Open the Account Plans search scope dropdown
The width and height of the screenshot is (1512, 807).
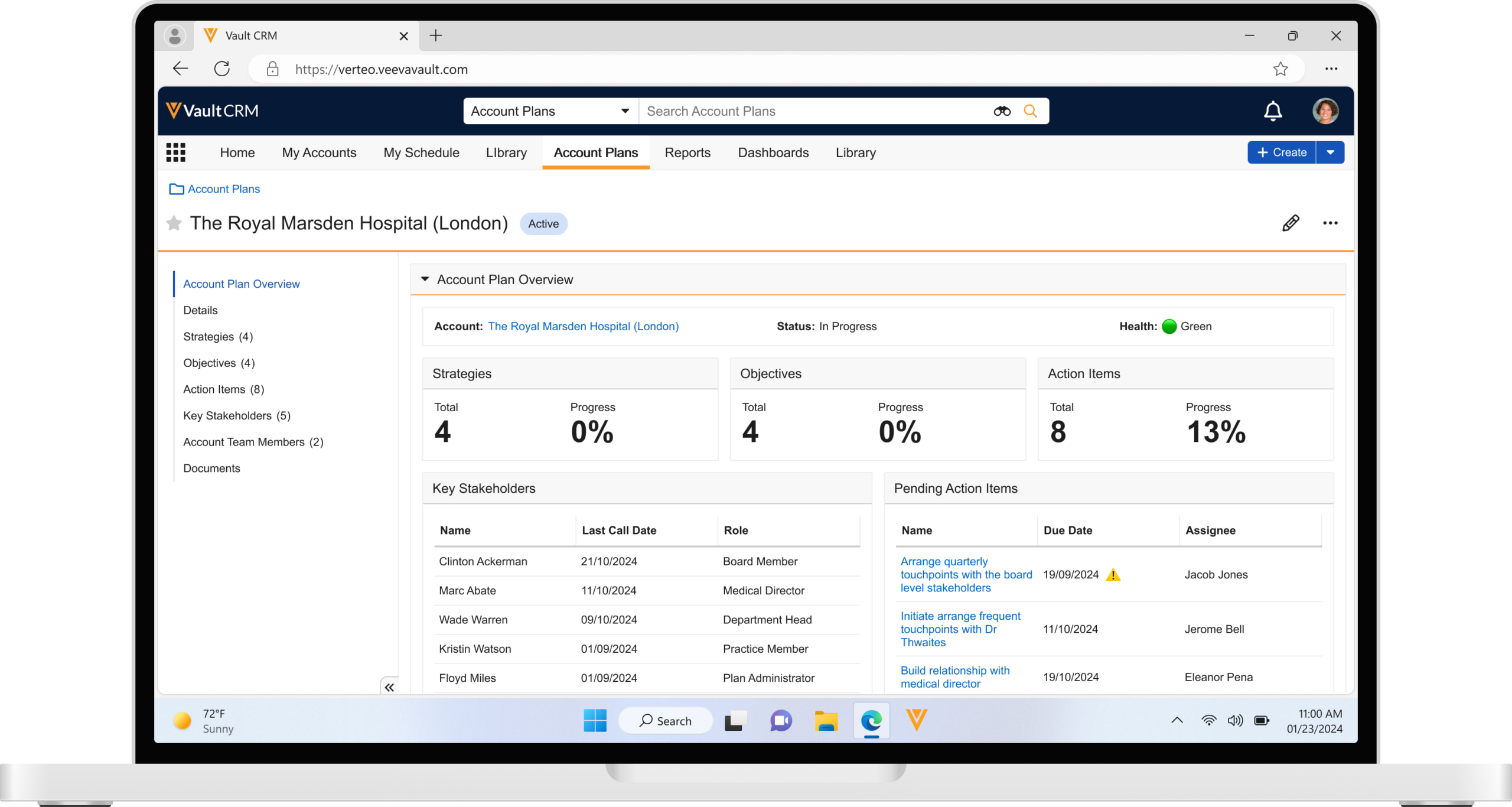tap(550, 111)
